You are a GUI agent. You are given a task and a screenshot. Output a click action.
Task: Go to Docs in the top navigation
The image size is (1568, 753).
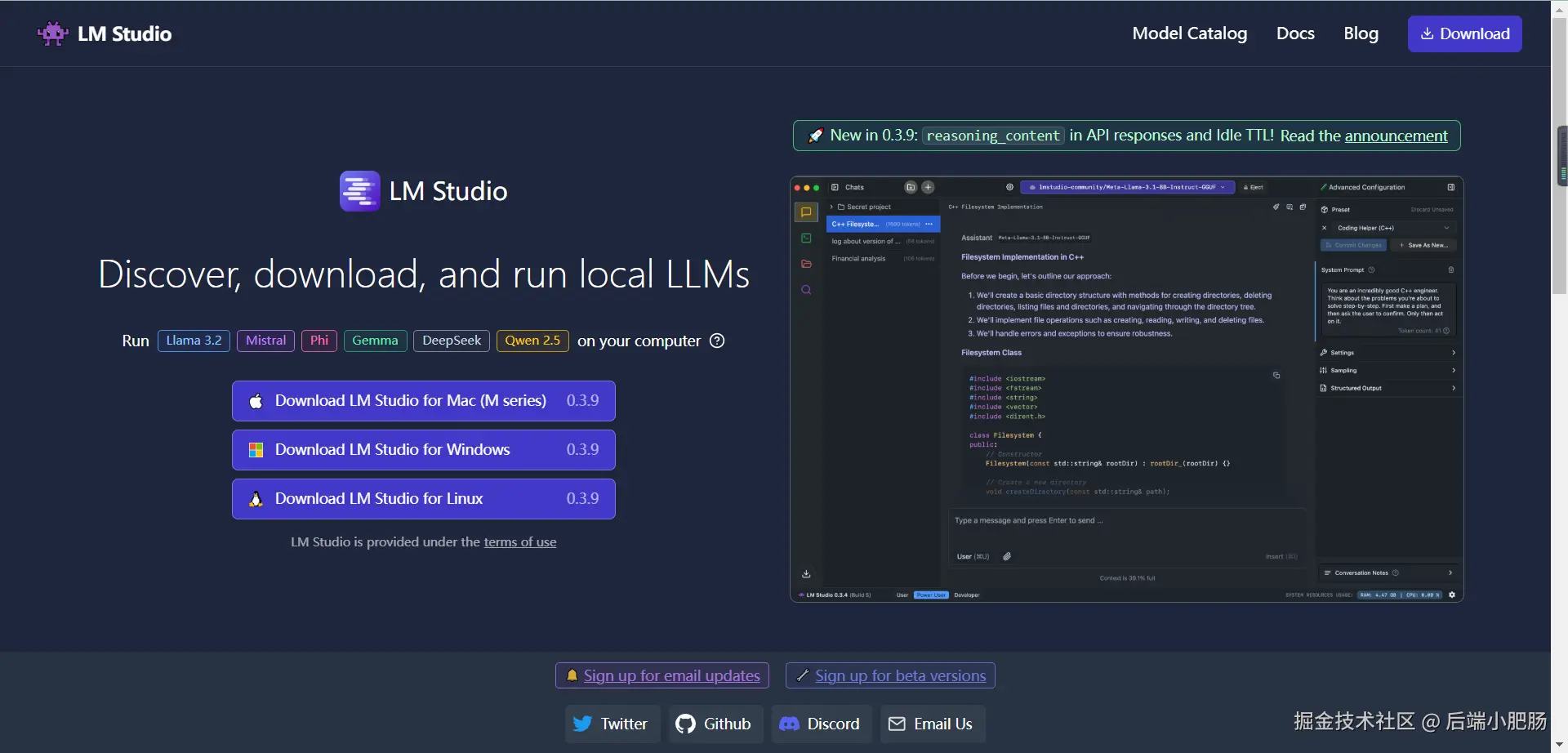(x=1295, y=33)
